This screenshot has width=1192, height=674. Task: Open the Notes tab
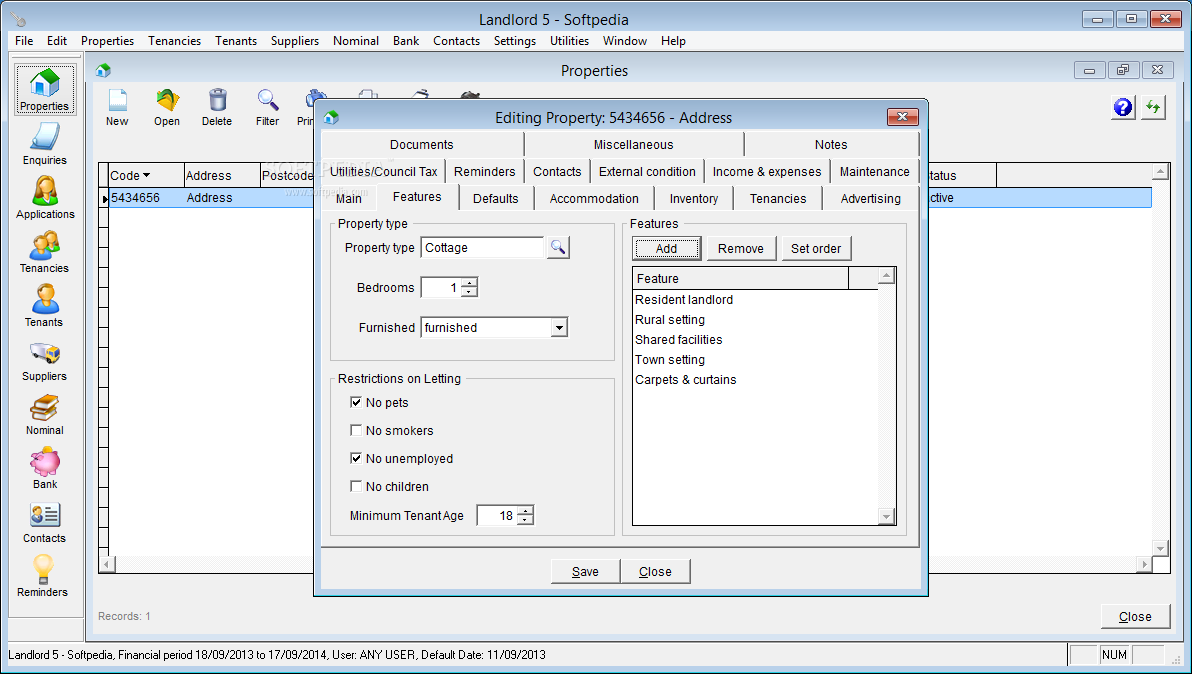tap(831, 144)
